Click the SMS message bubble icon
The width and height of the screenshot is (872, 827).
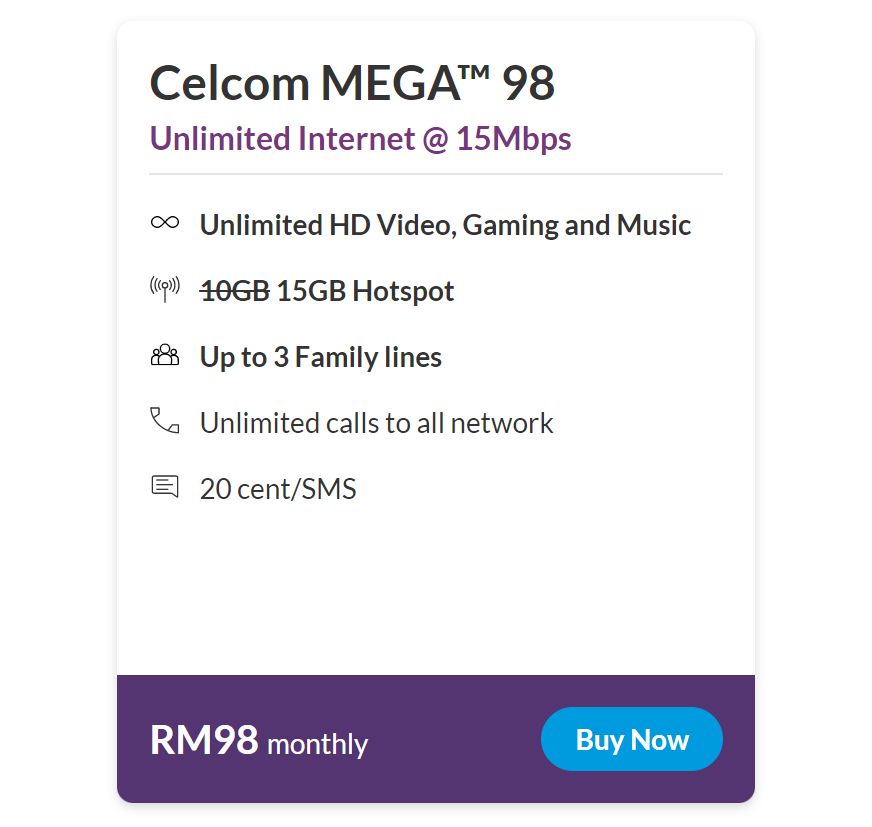click(x=165, y=487)
